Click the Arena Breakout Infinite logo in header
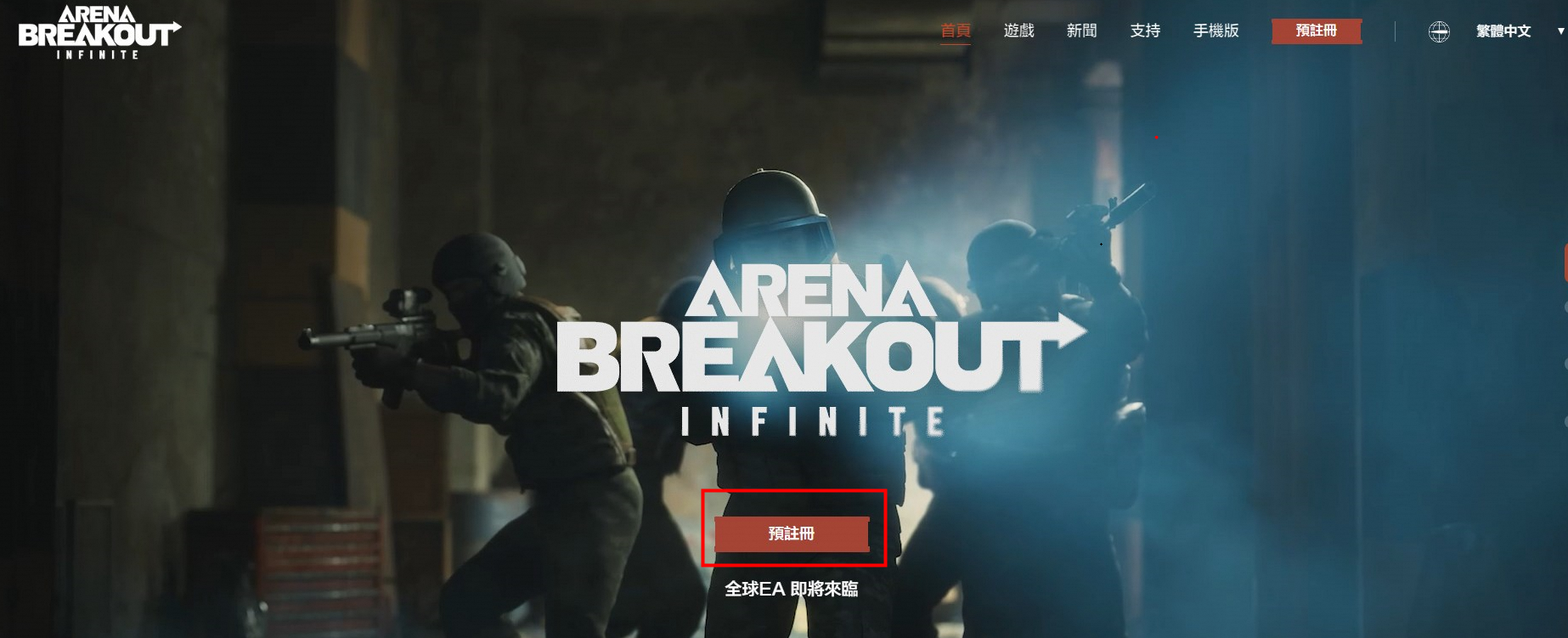Viewport: 1568px width, 638px height. tap(100, 32)
